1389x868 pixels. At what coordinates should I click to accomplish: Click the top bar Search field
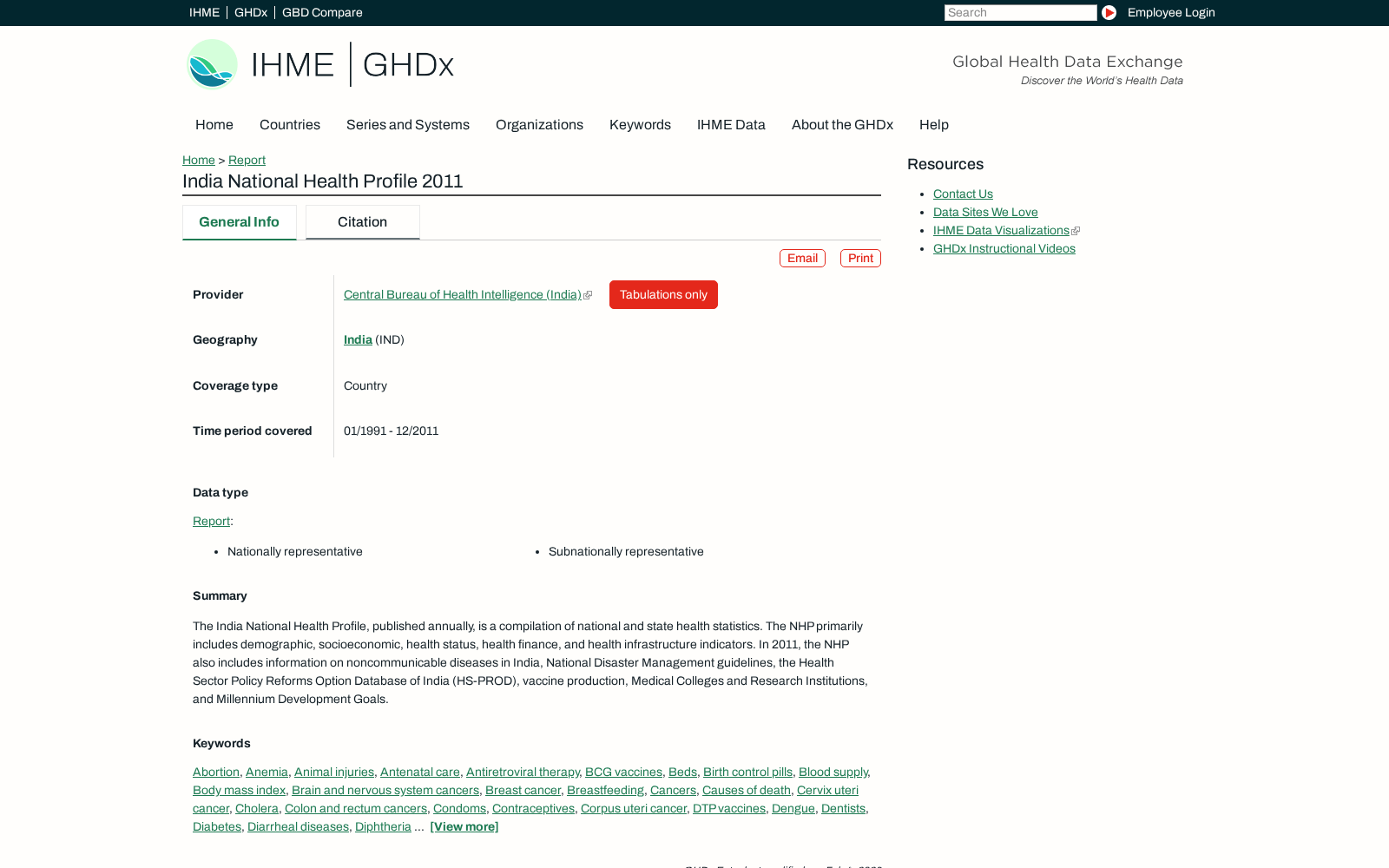pos(1020,12)
